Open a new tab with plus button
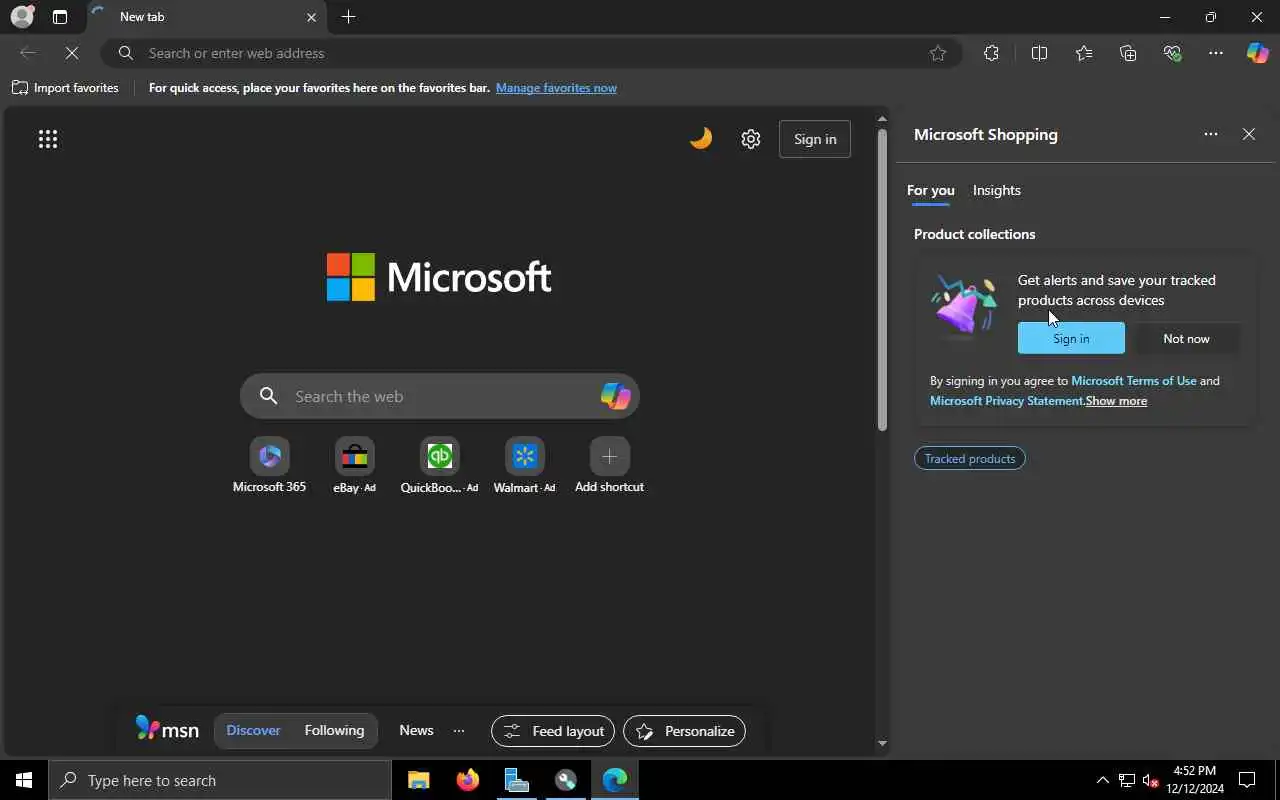1280x800 pixels. tap(348, 17)
